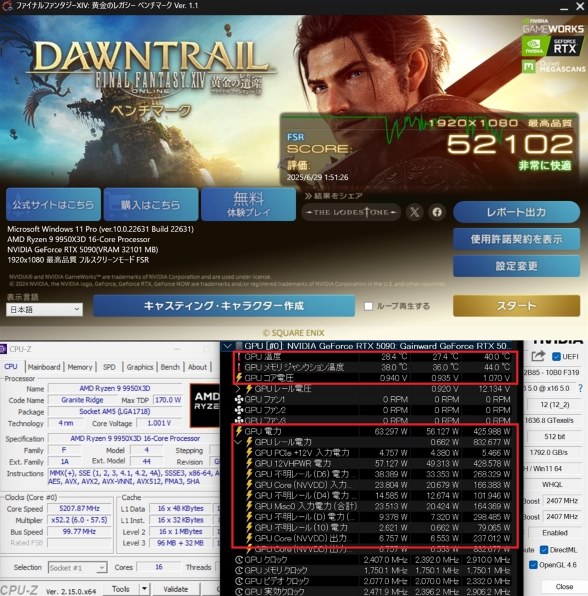
Task: Click GPU 不明レール (D6) 電力 sensor row
Action: (x=374, y=474)
